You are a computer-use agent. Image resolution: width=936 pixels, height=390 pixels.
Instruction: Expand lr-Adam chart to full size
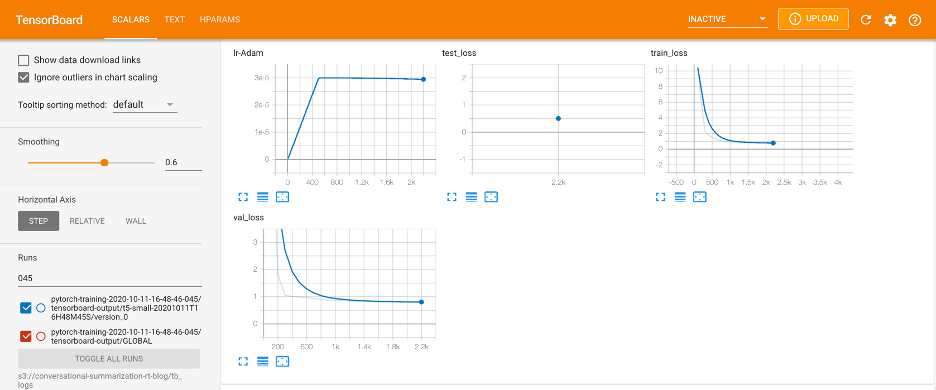pyautogui.click(x=243, y=196)
